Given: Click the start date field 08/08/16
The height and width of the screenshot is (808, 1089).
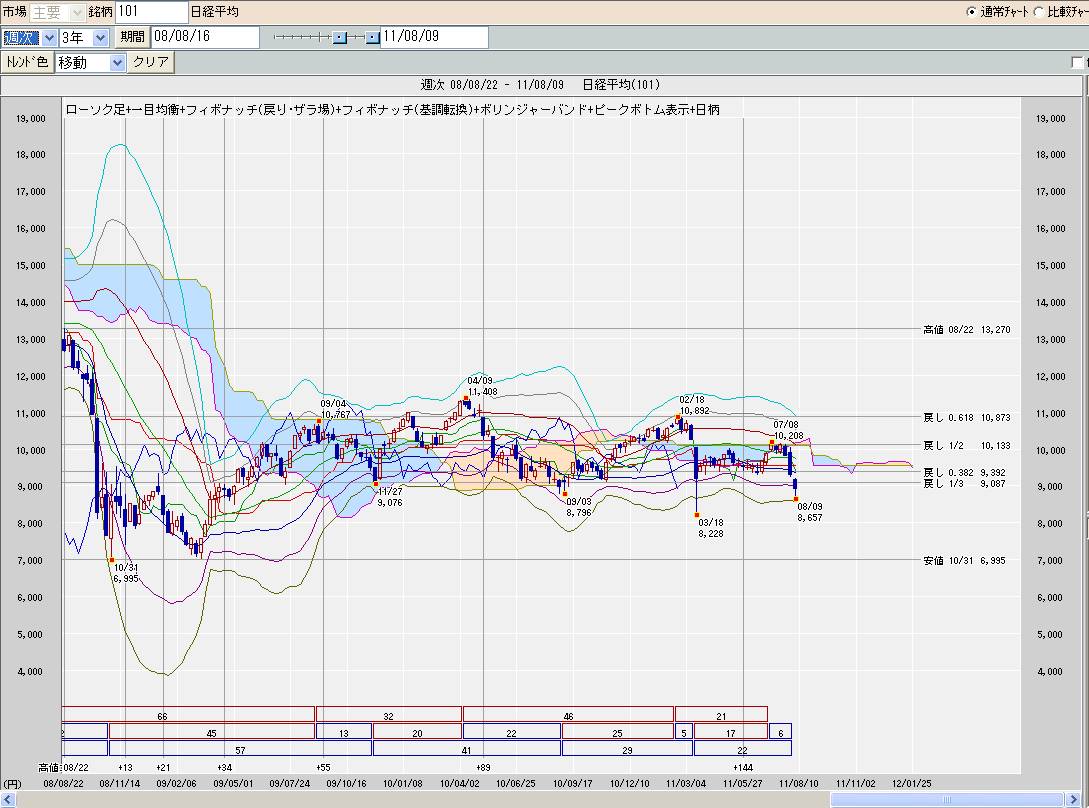Looking at the screenshot, I should pos(206,37).
